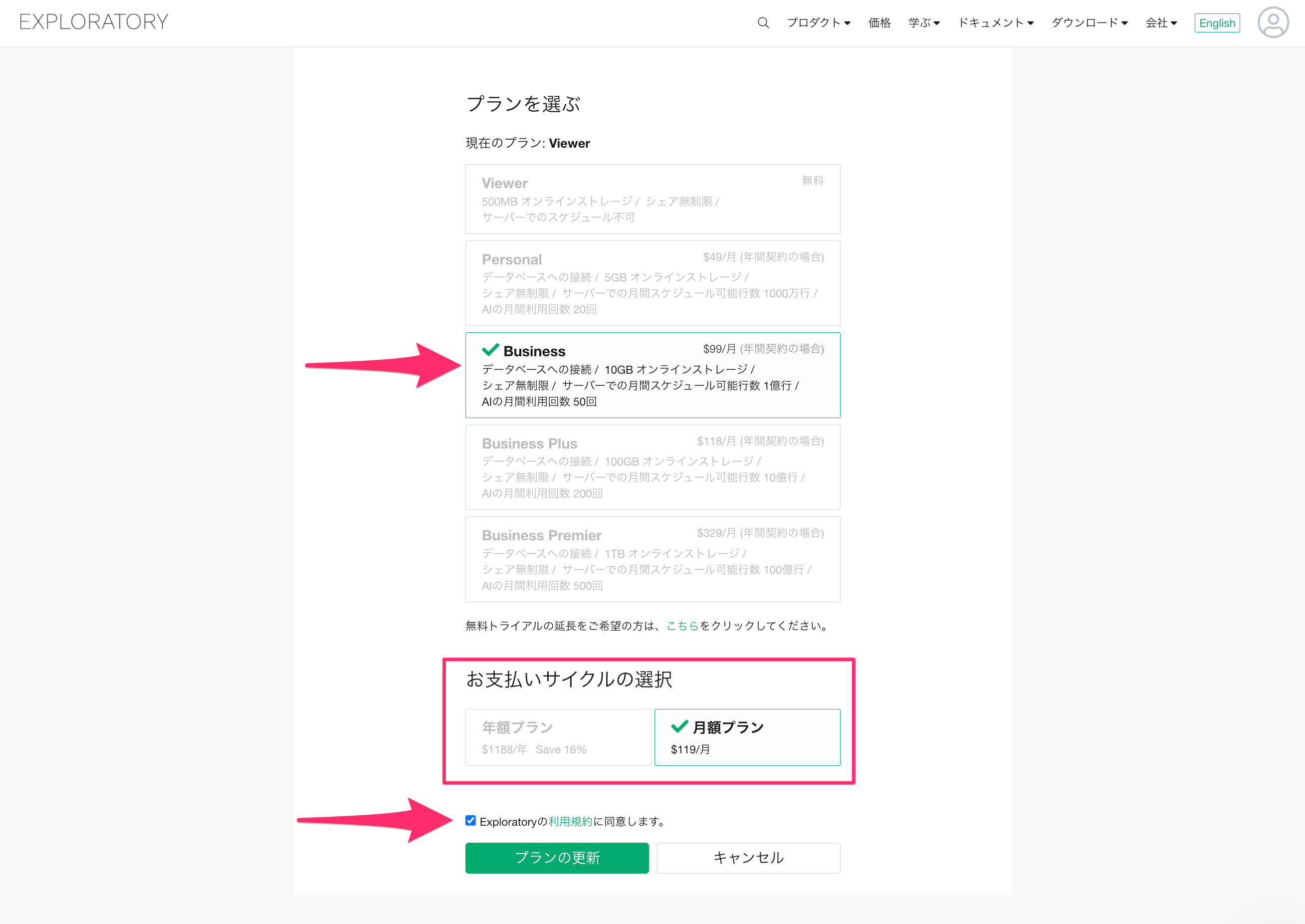Screen dimensions: 1305x924
Task: Select the 年額プラン billing option
Action: [558, 737]
